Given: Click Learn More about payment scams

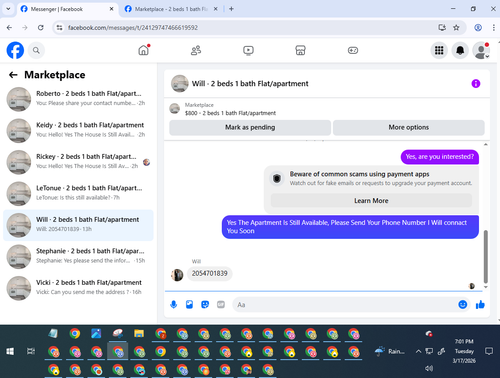Looking at the screenshot, I should click(371, 201).
